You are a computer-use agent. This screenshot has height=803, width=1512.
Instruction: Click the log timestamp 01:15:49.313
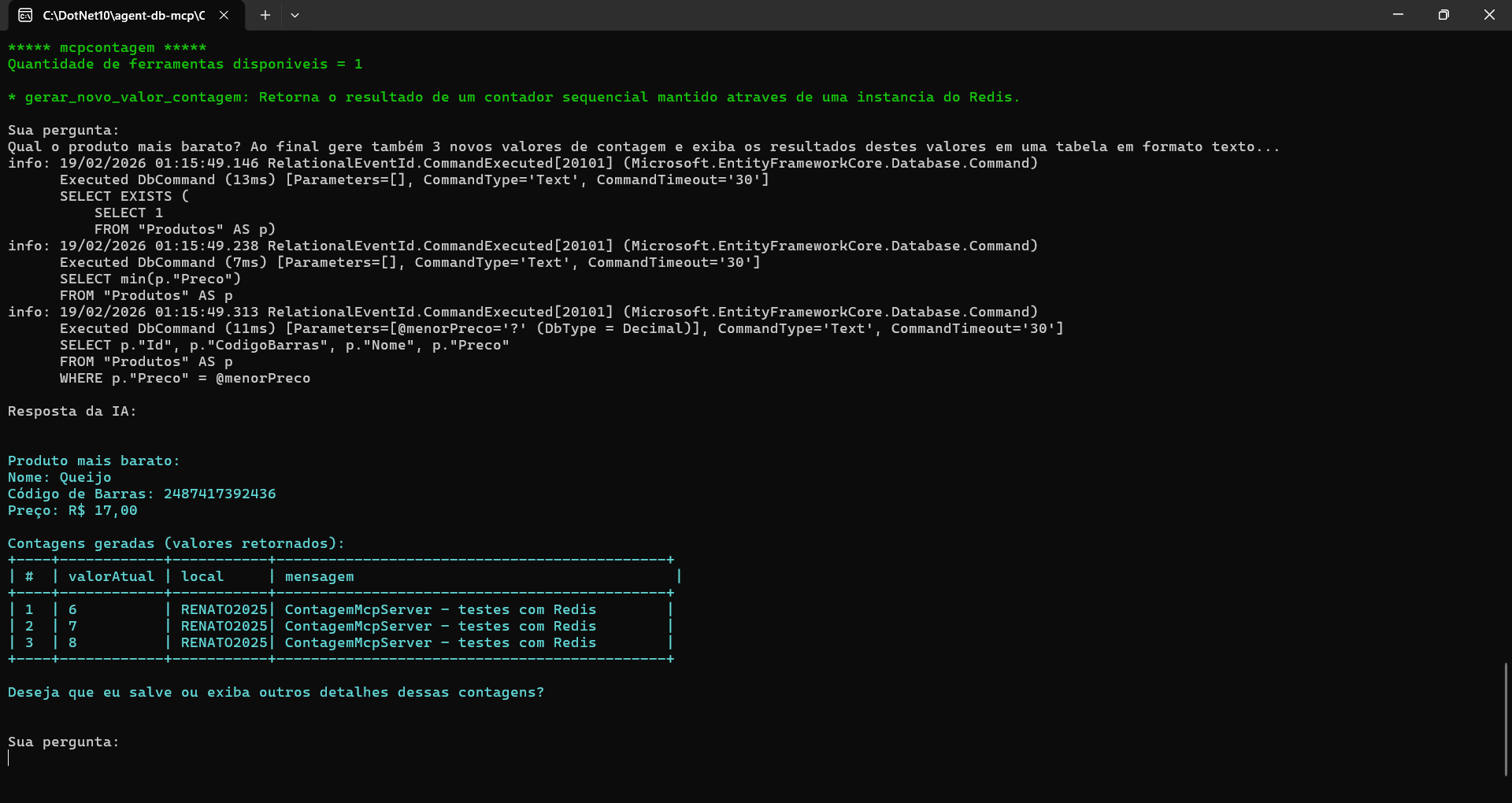206,312
